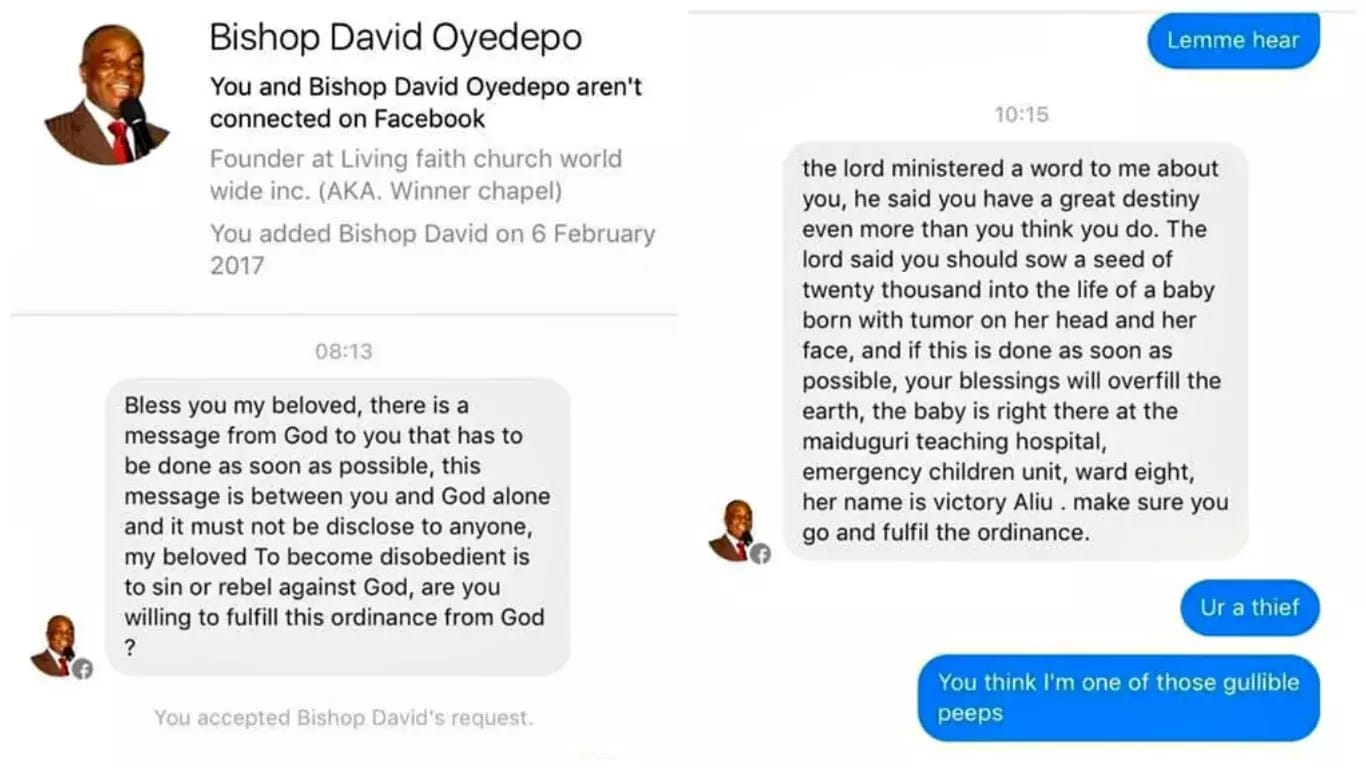The width and height of the screenshot is (1366, 768).
Task: Select the 'Lemme hear' sent bubble
Action: click(1233, 40)
